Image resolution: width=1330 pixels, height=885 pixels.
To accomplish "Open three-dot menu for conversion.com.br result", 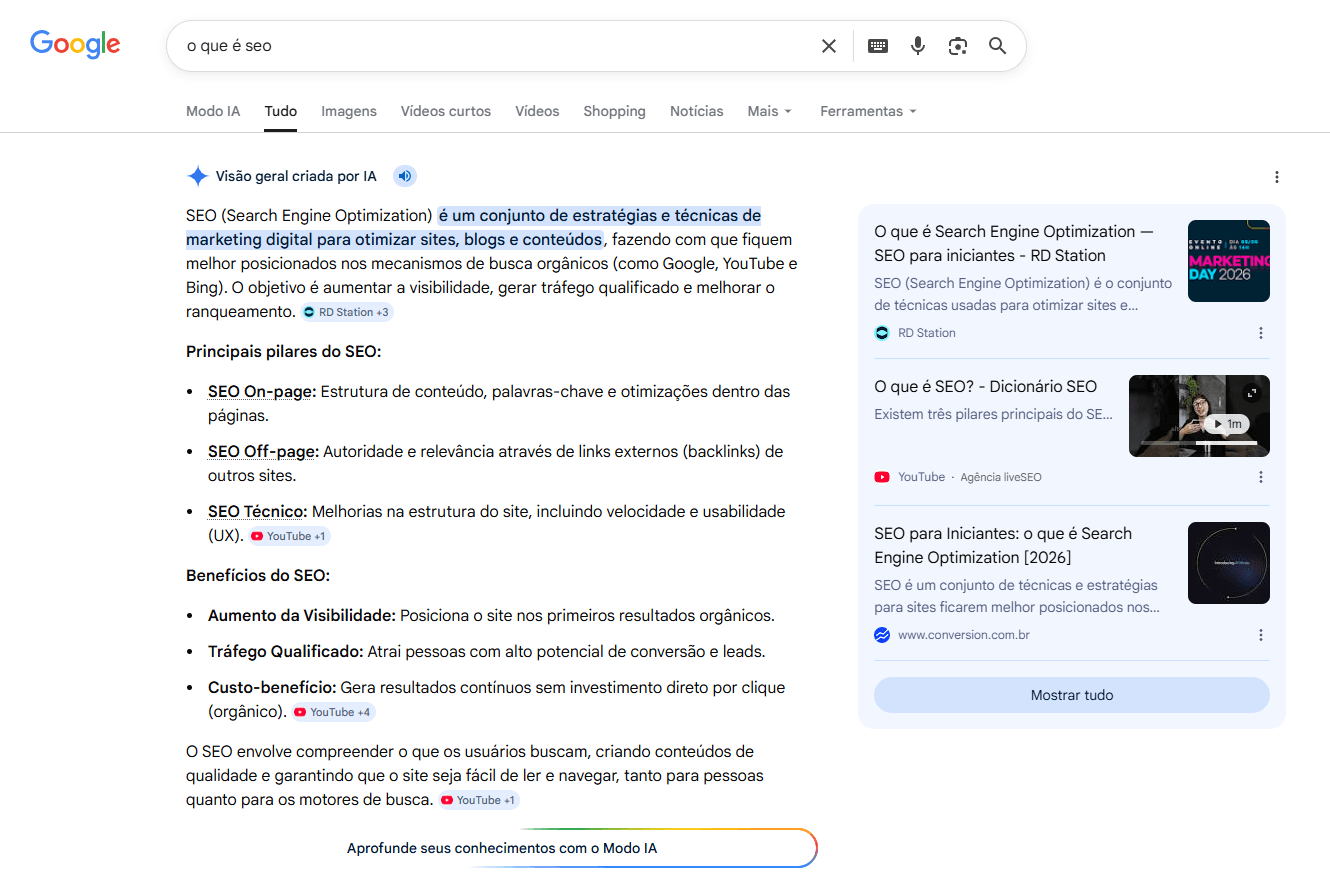I will pyautogui.click(x=1261, y=635).
